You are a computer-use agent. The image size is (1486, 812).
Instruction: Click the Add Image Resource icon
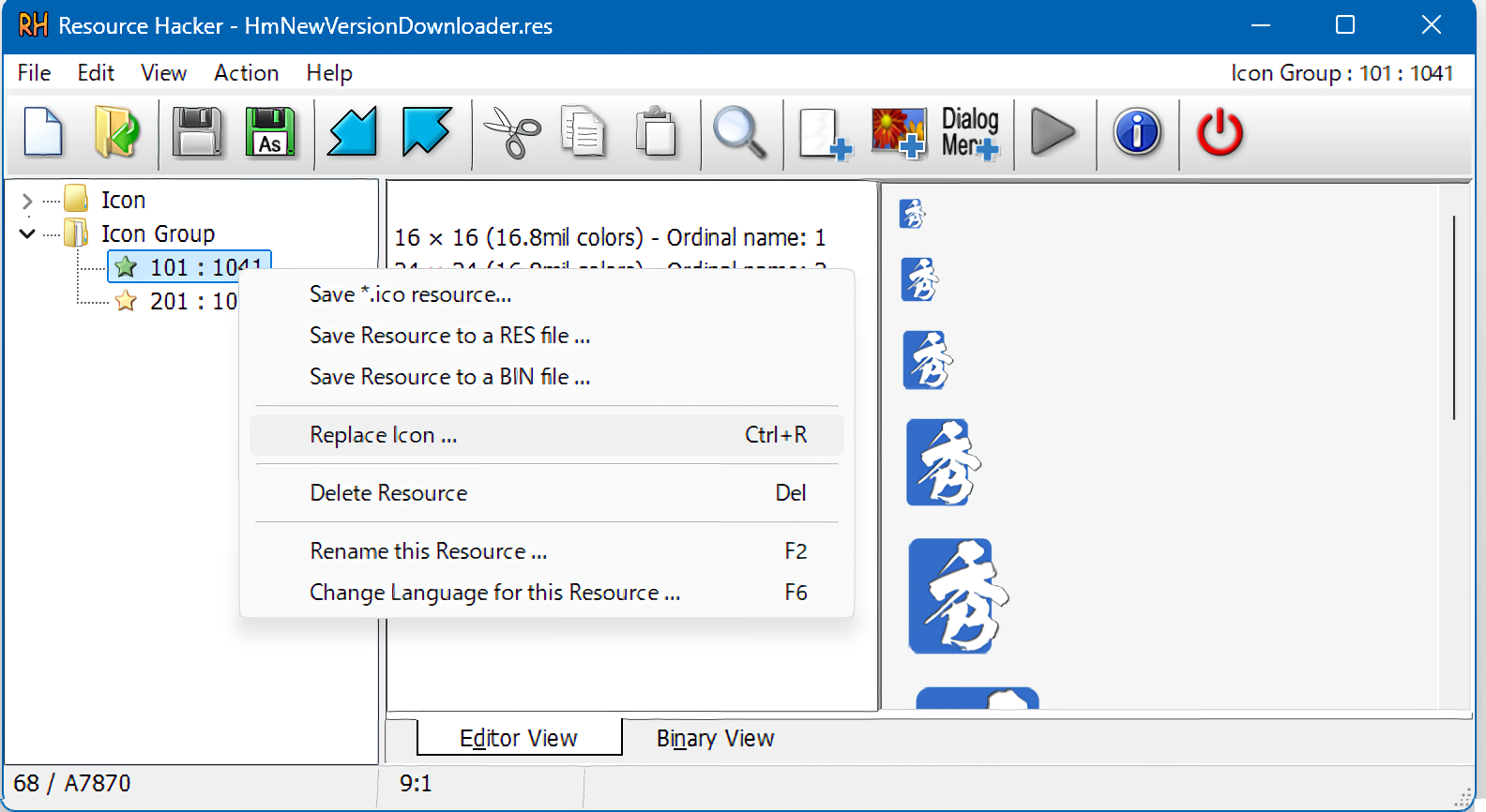(x=898, y=132)
